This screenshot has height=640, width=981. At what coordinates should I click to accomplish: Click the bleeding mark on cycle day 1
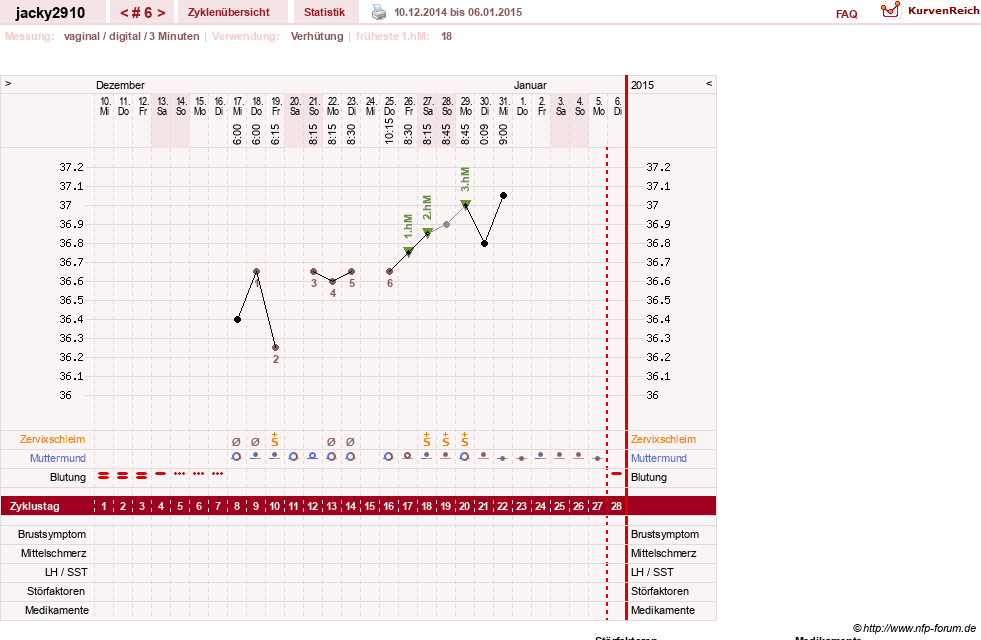[x=104, y=476]
